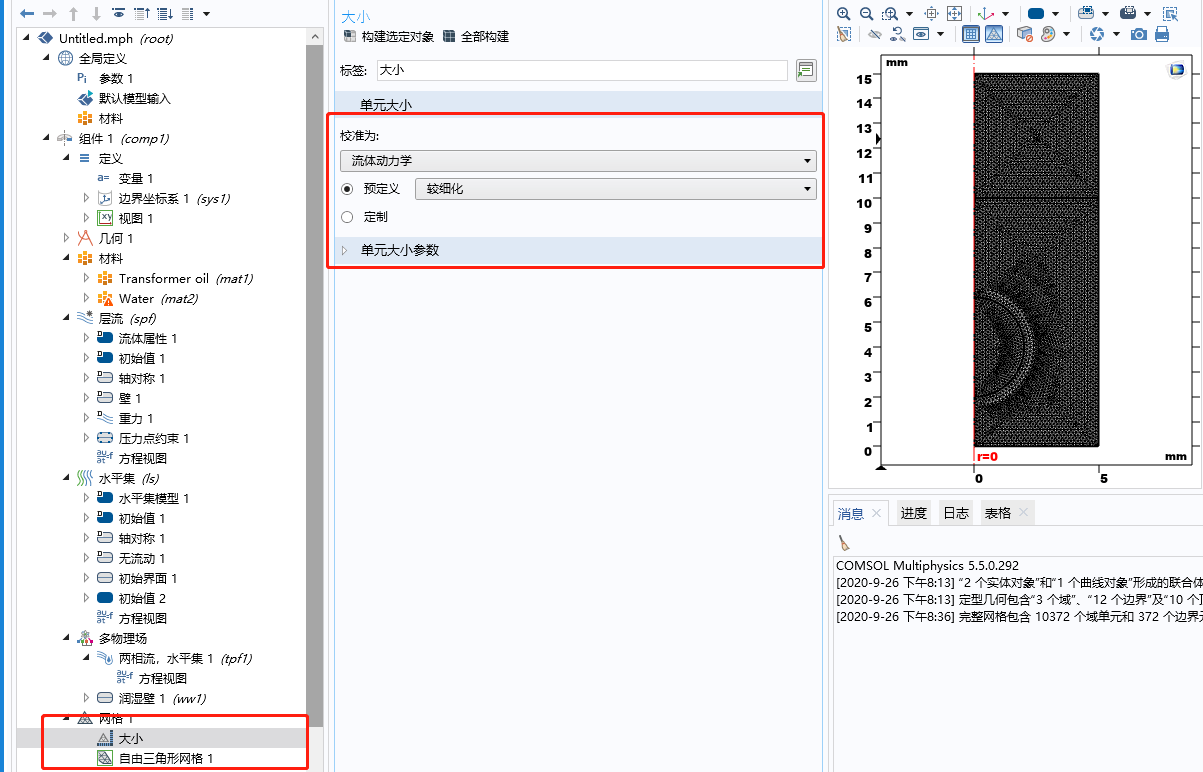Select the 预定义 radio button
This screenshot has height=772, width=1203.
coord(347,189)
